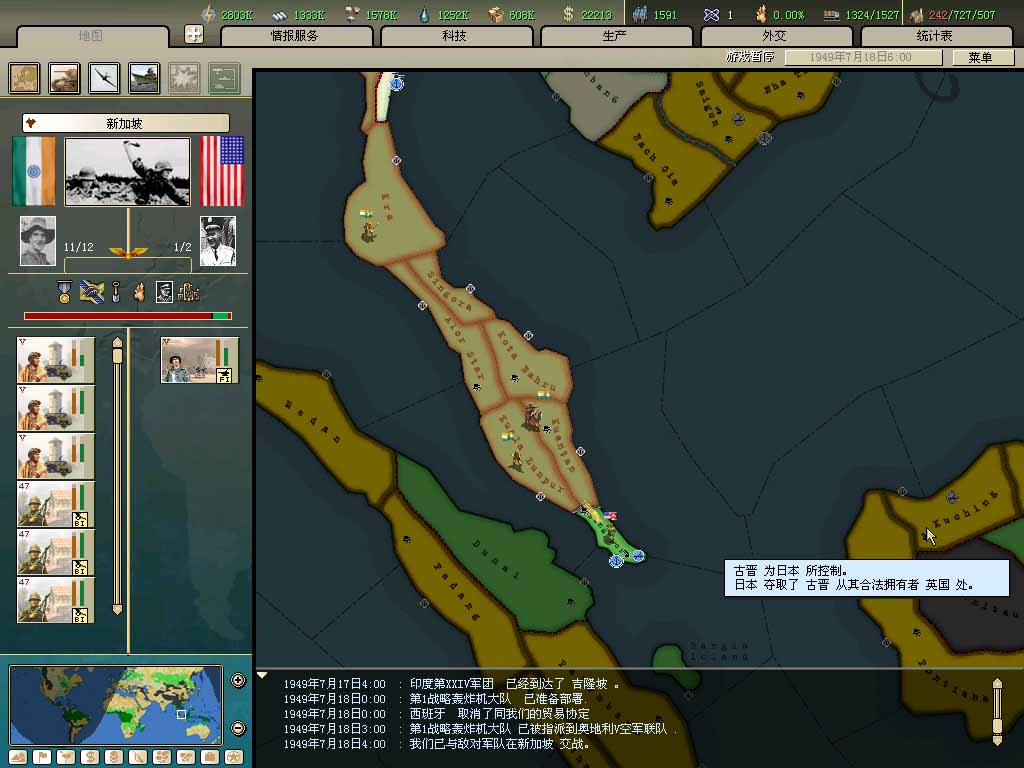Click the shovel dig-in modifier icon
Screen dimensions: 1024x768
(116, 292)
